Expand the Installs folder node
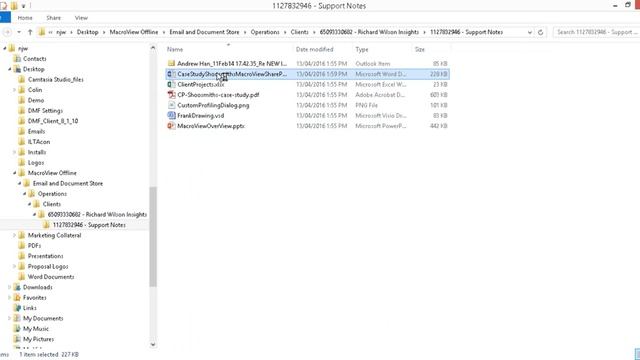 coord(14,152)
